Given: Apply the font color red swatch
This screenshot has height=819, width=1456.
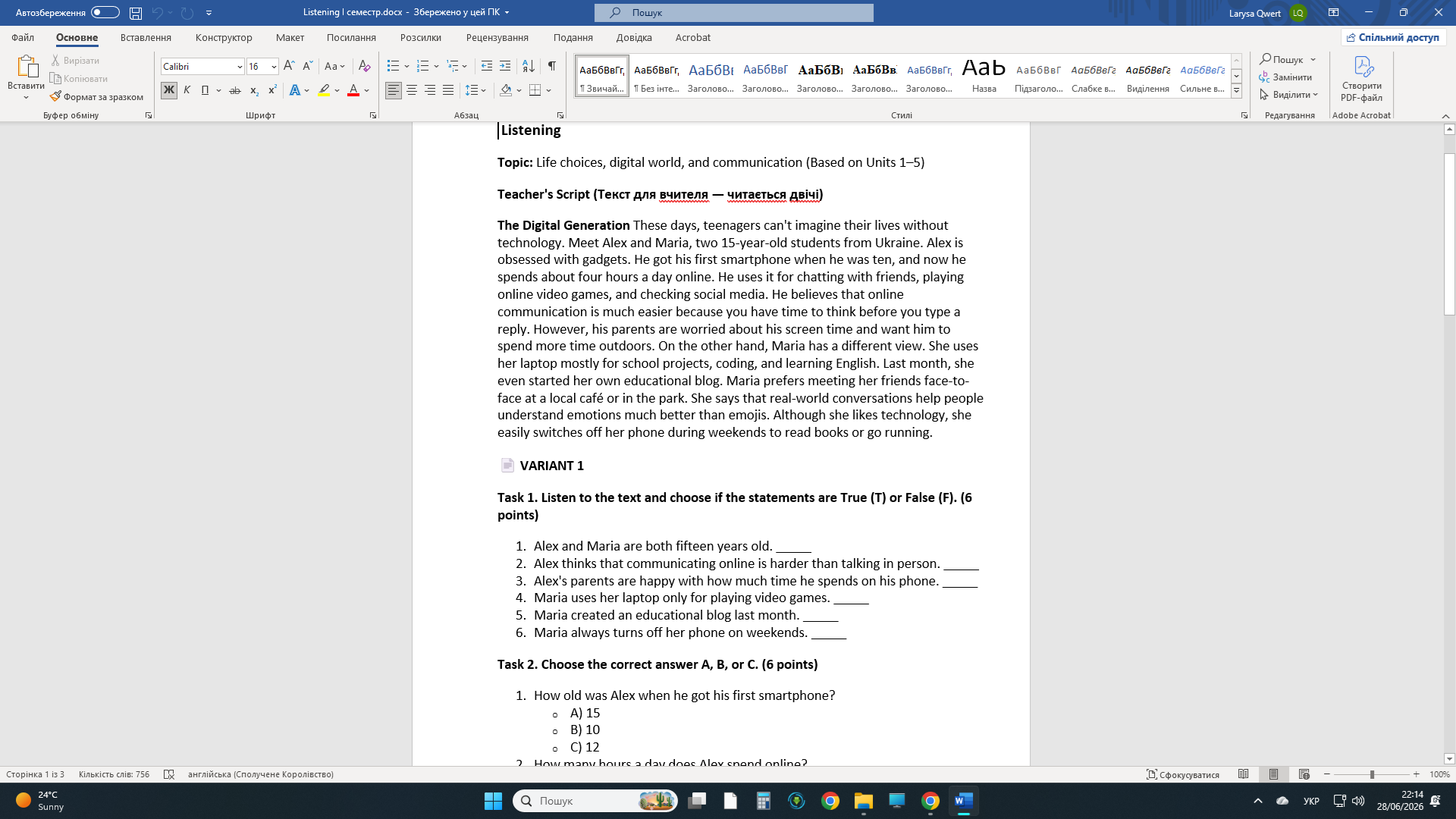Looking at the screenshot, I should tap(353, 90).
